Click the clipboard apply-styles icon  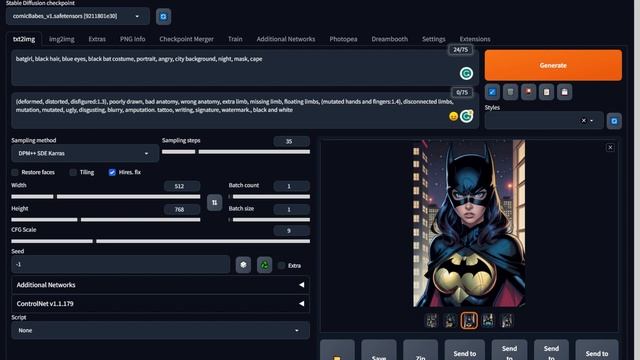click(546, 92)
